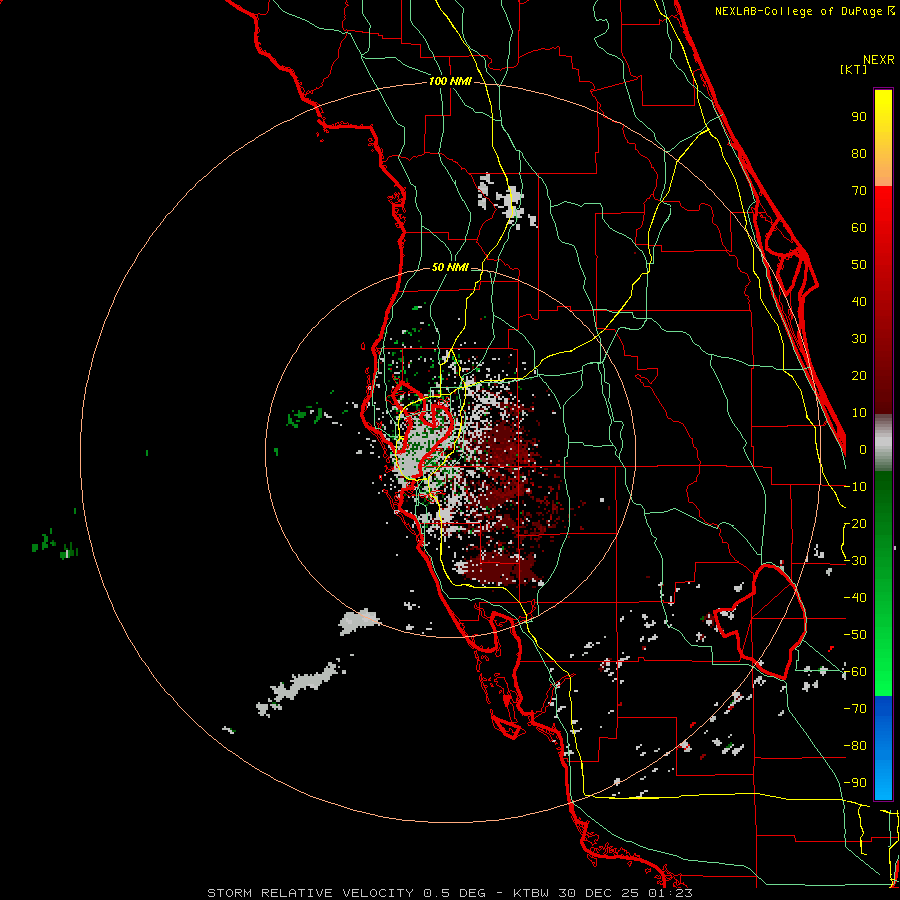The height and width of the screenshot is (900, 900).
Task: Click the "50 NMI" range ring label
Action: (450, 267)
